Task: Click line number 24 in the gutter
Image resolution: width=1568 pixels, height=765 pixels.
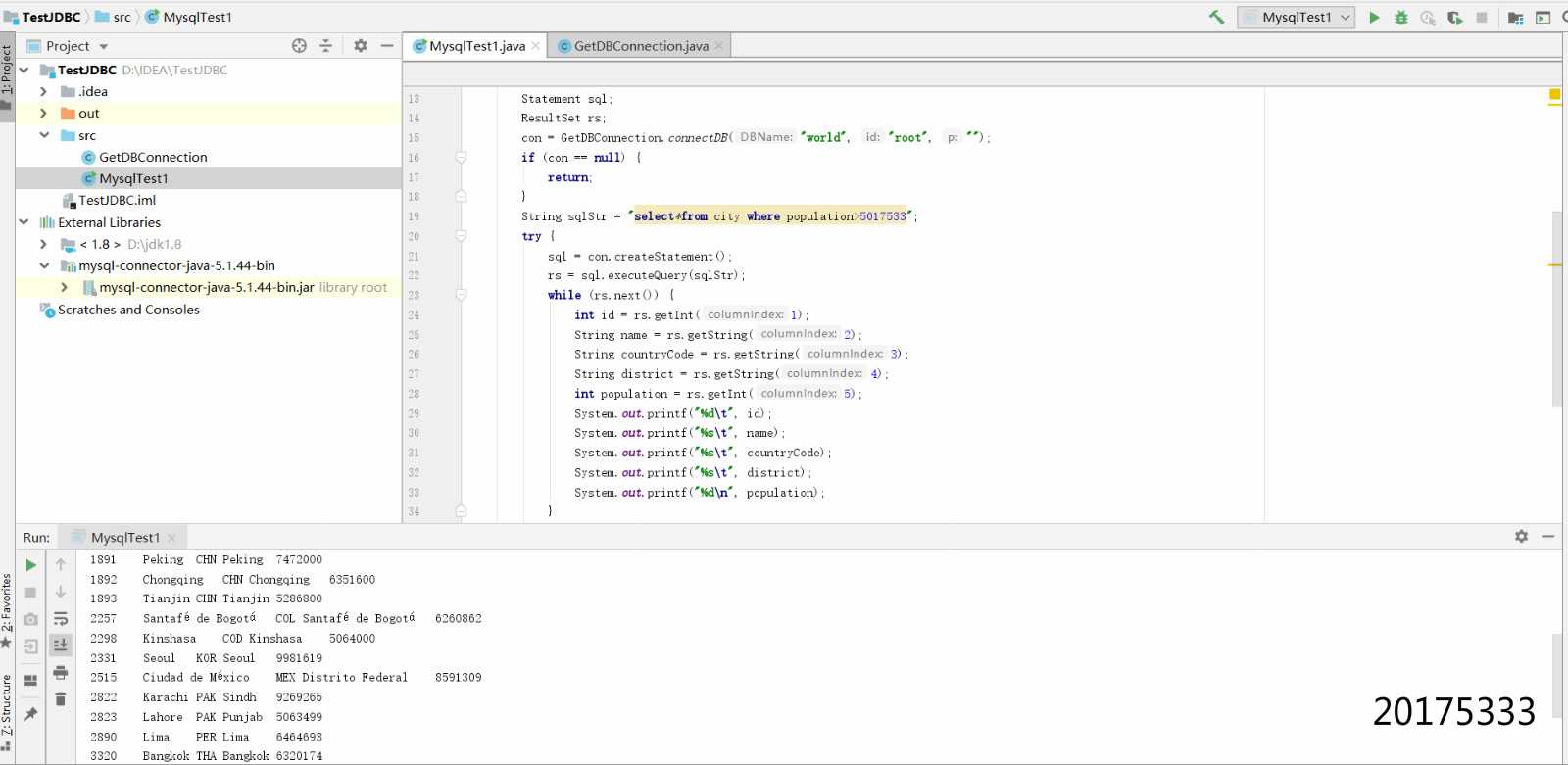Action: [414, 315]
